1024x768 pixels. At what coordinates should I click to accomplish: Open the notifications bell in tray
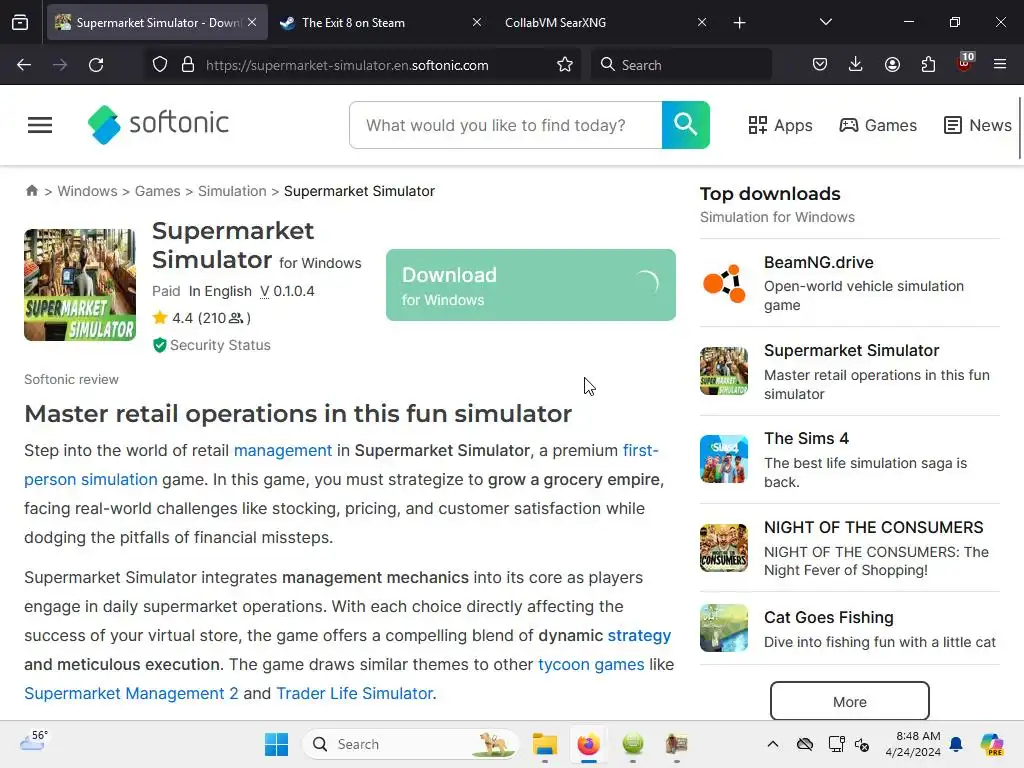tap(956, 744)
